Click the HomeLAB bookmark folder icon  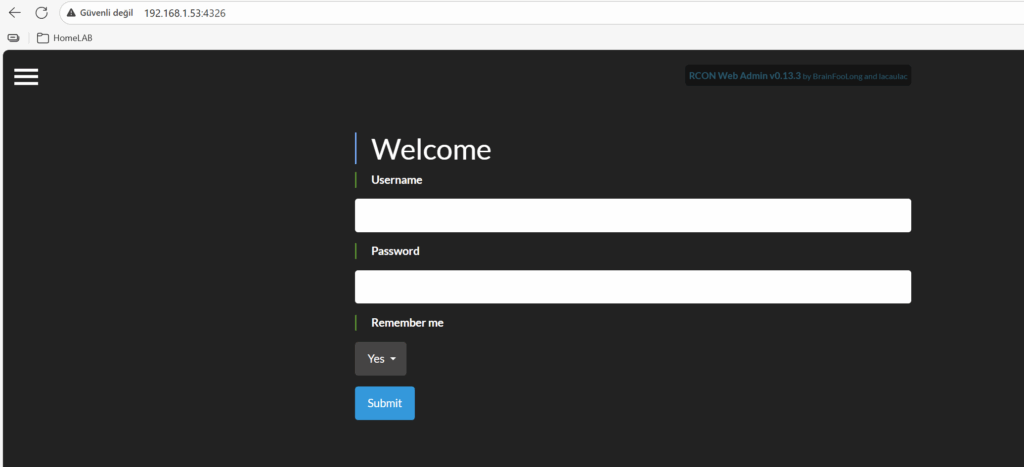click(43, 38)
